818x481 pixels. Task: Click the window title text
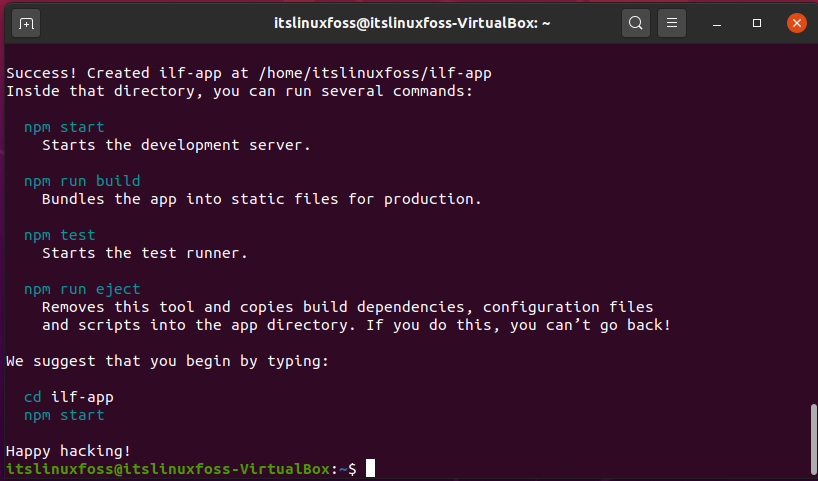pyautogui.click(x=412, y=23)
